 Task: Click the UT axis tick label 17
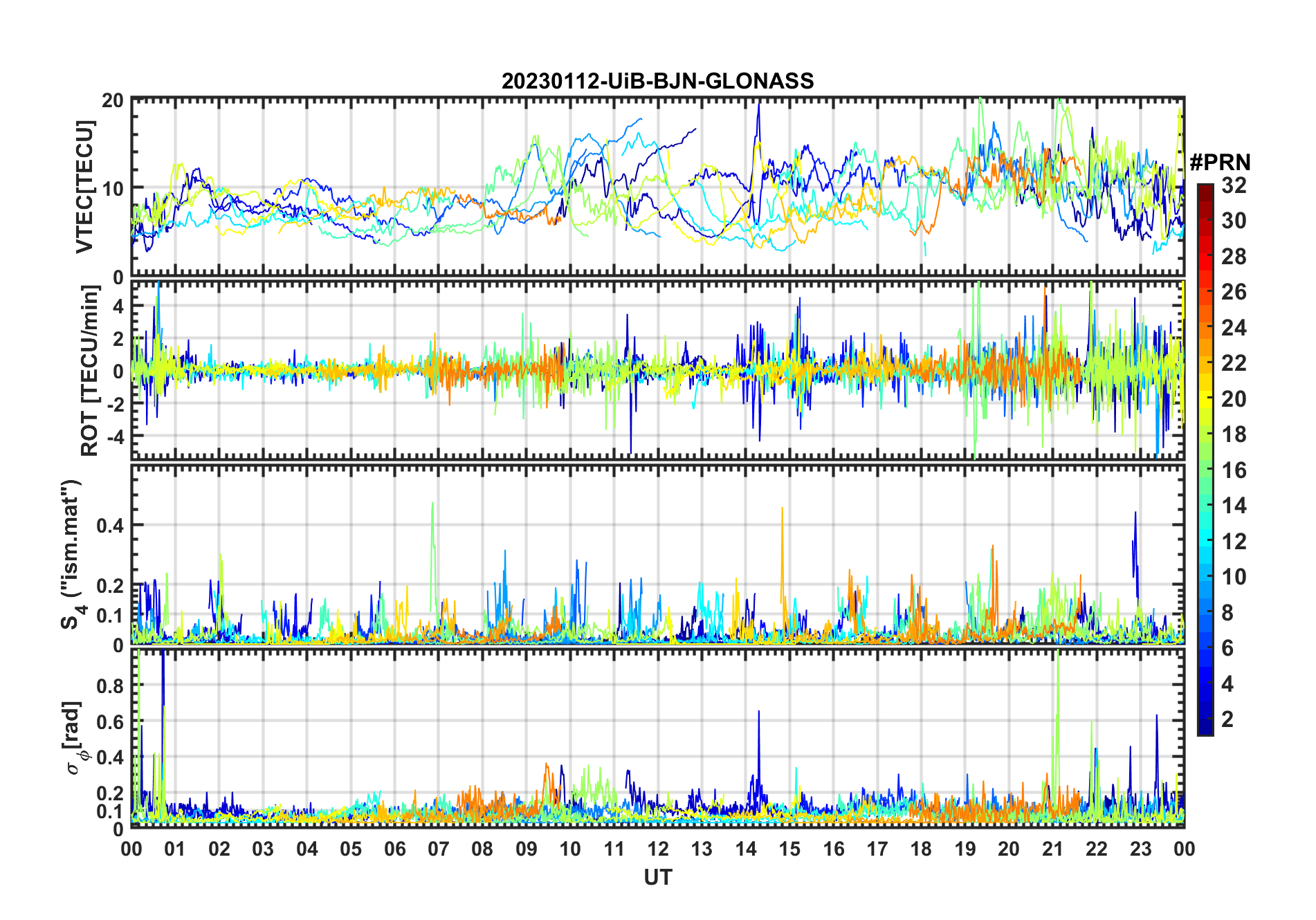[x=877, y=849]
